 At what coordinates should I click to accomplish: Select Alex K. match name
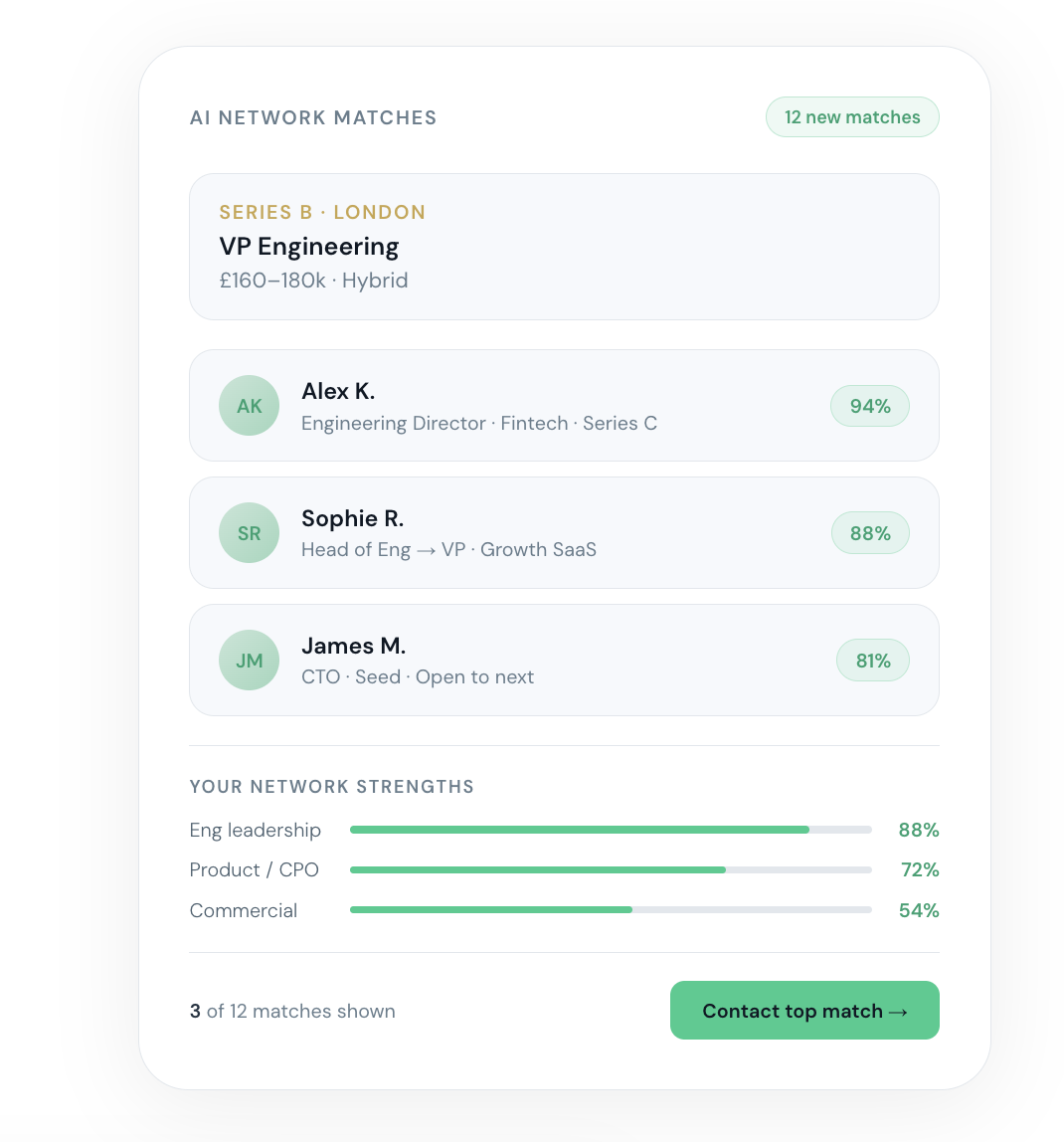[x=338, y=391]
